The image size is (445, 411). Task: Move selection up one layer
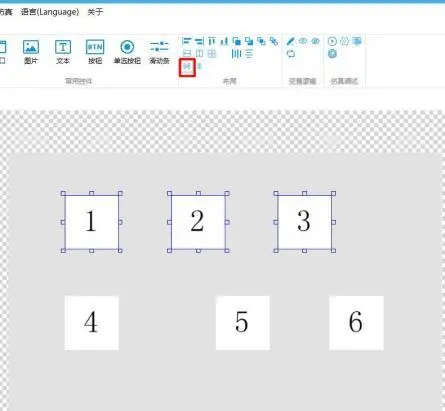point(262,41)
